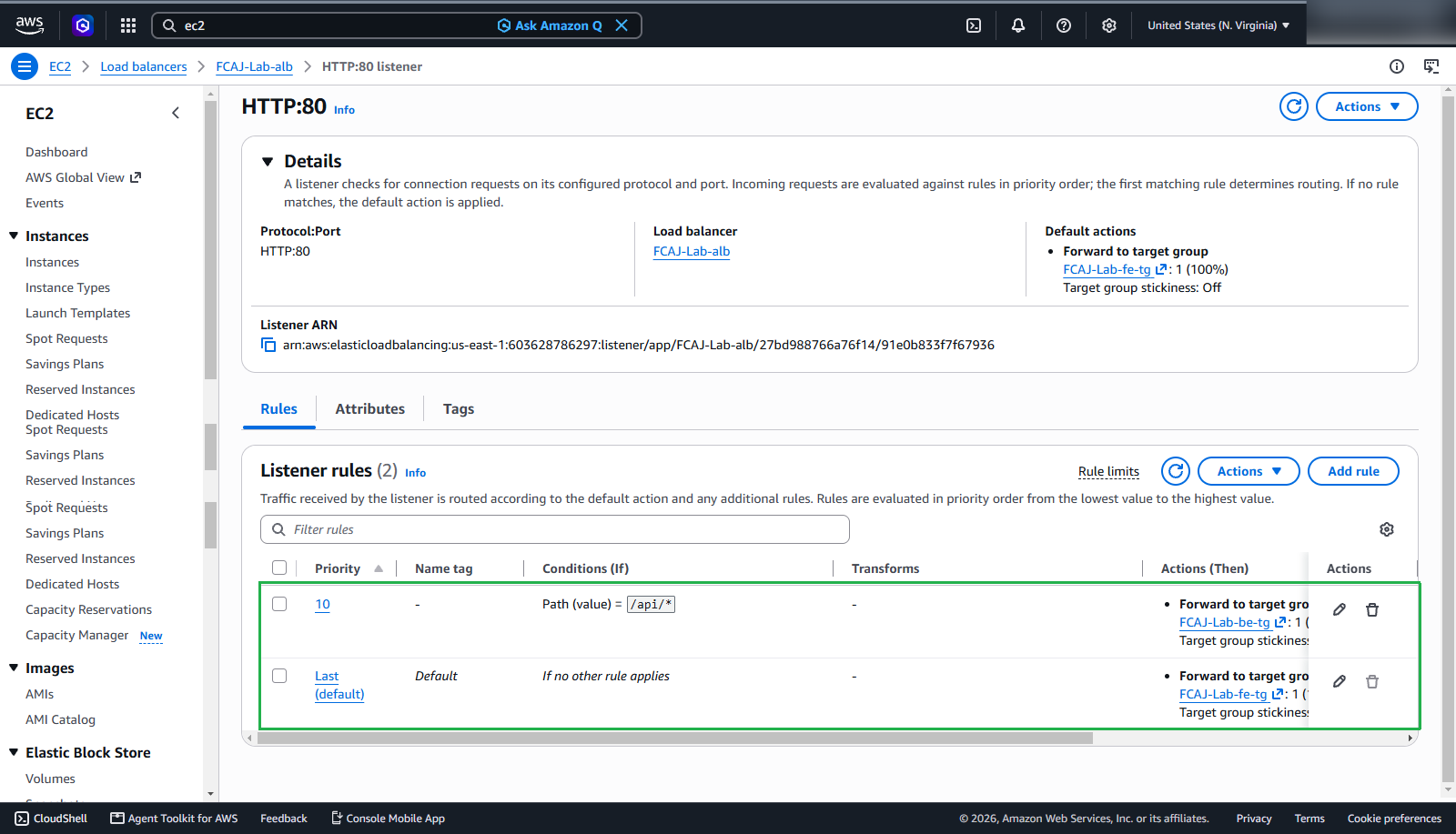Screen dimensions: 1456x834
Task: Open console settings gear in header
Action: click(x=1109, y=25)
